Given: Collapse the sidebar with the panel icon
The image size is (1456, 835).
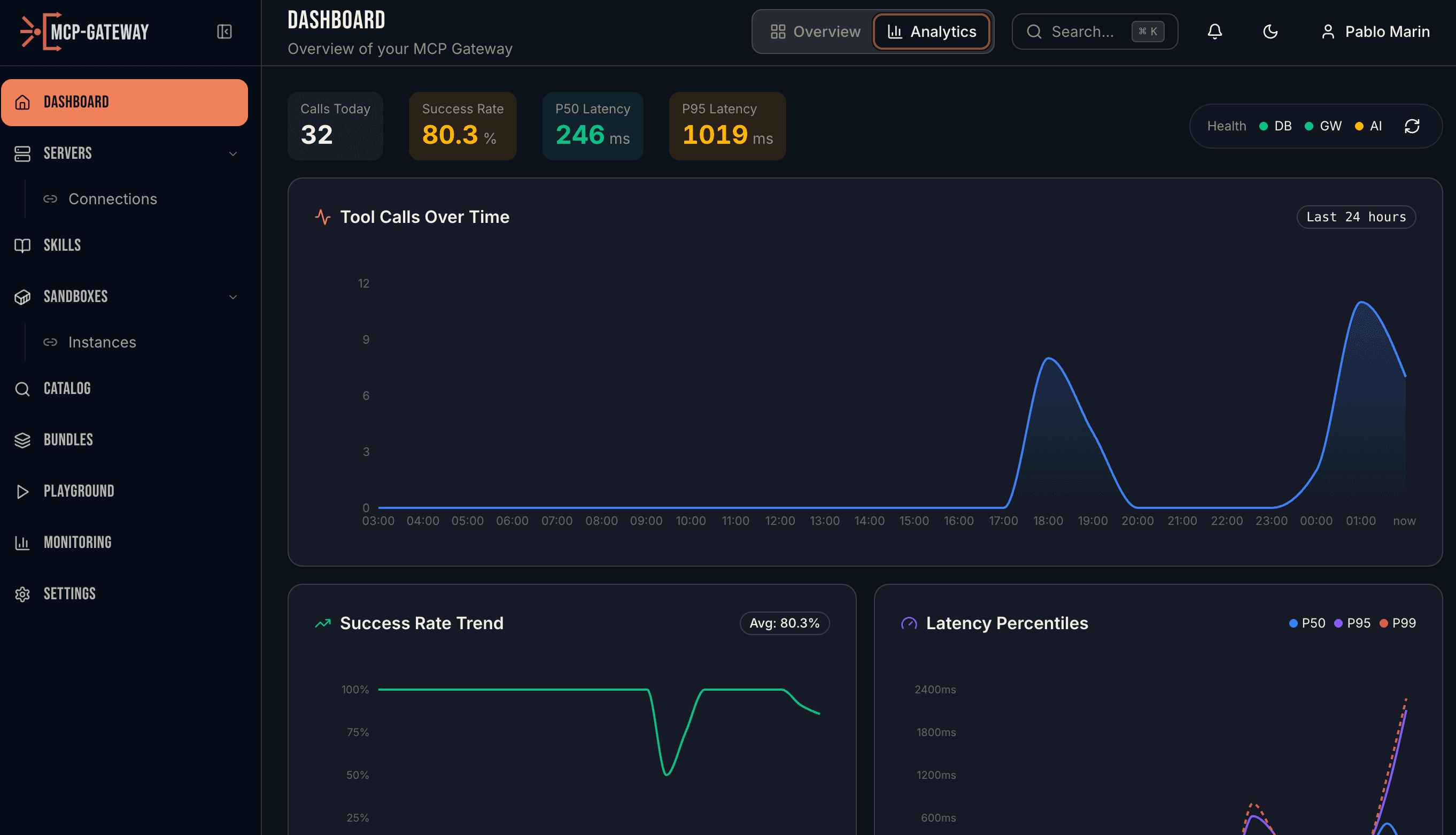Looking at the screenshot, I should point(223,32).
